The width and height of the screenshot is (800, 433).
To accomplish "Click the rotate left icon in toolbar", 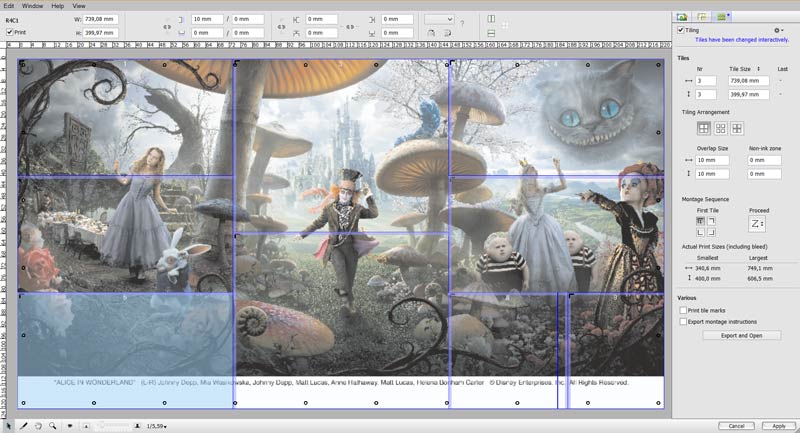I will [431, 33].
